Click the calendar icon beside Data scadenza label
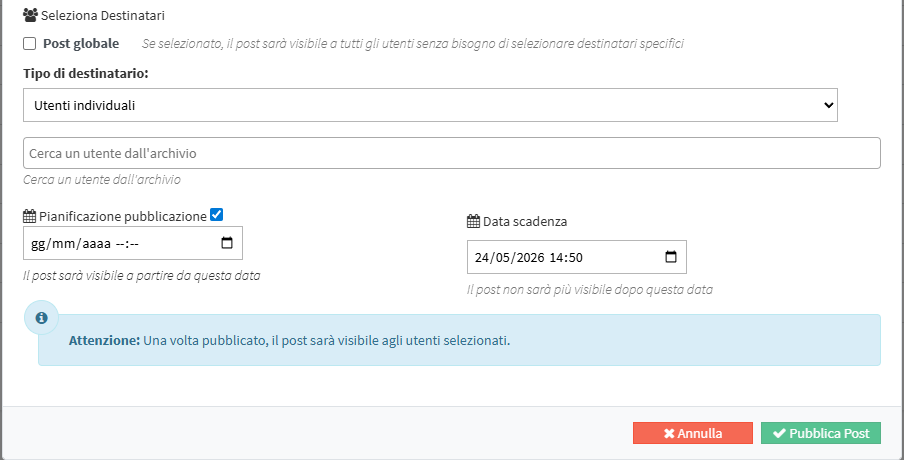 coord(473,222)
